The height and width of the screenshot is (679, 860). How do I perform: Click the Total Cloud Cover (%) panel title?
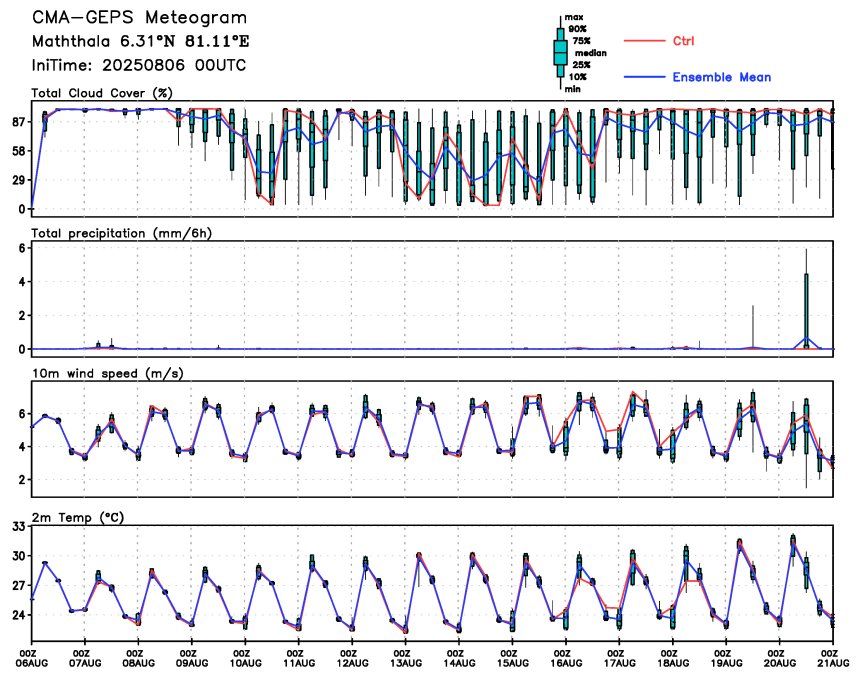pos(102,93)
